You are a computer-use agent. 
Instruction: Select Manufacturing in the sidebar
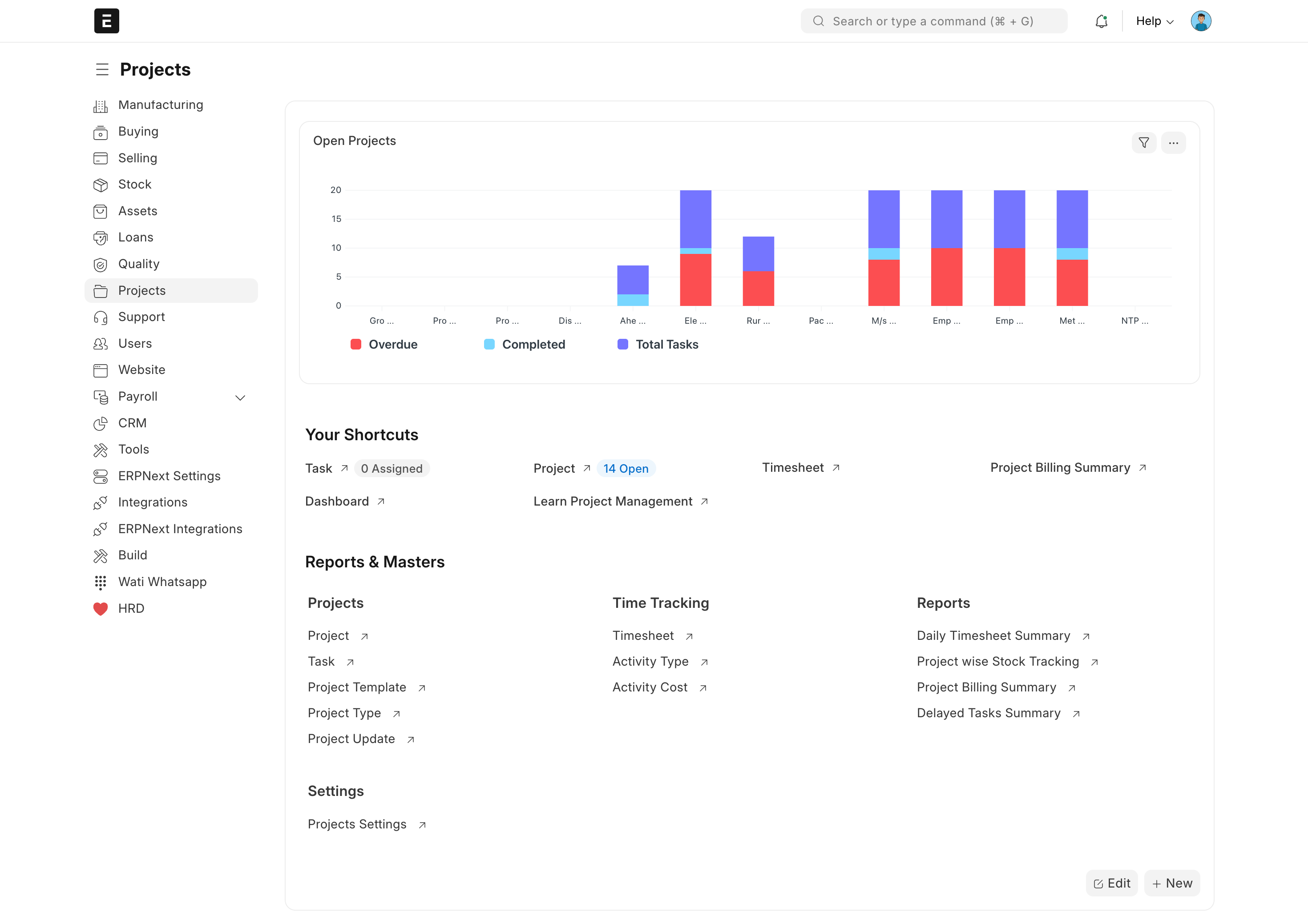(160, 105)
